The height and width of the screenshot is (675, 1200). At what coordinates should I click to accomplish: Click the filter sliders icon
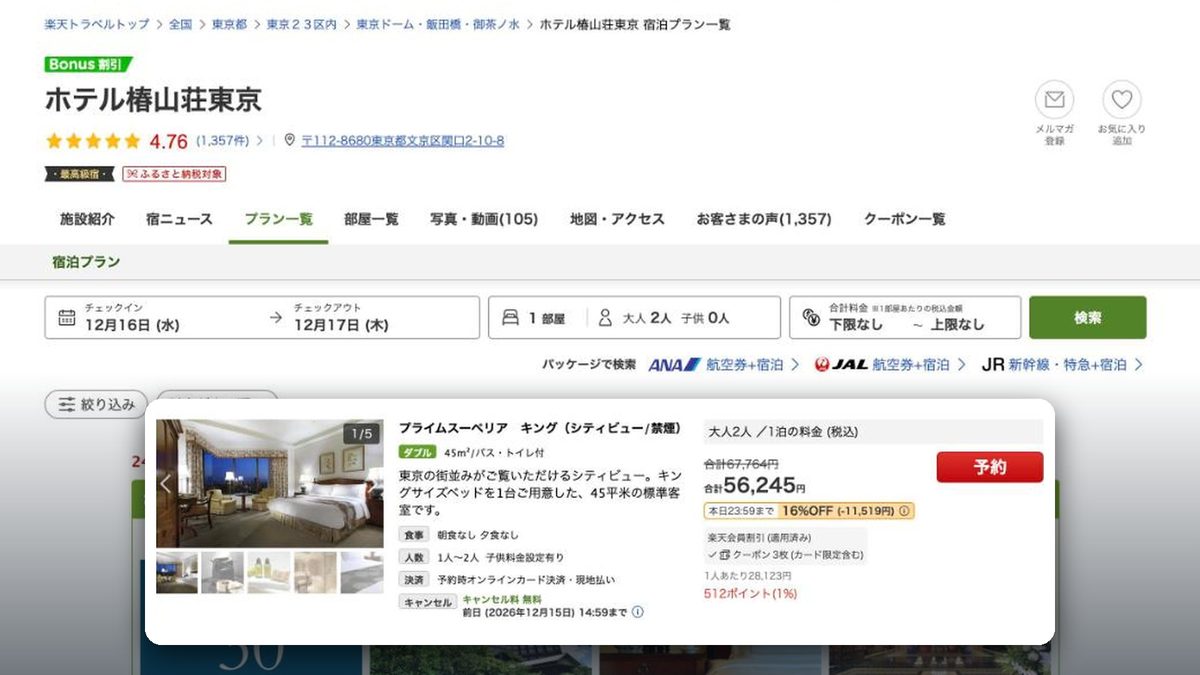click(67, 405)
